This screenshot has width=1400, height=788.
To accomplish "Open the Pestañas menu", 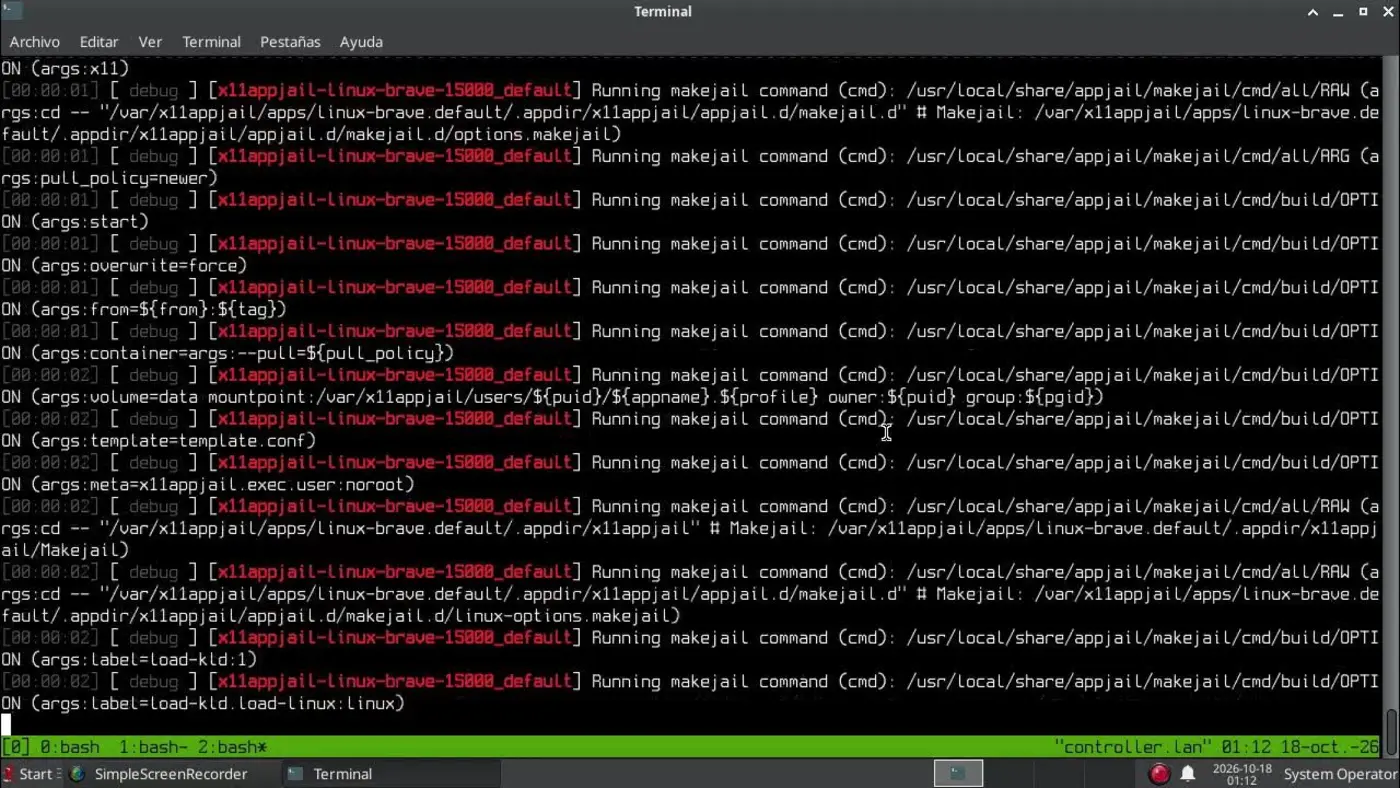I will coord(290,42).
